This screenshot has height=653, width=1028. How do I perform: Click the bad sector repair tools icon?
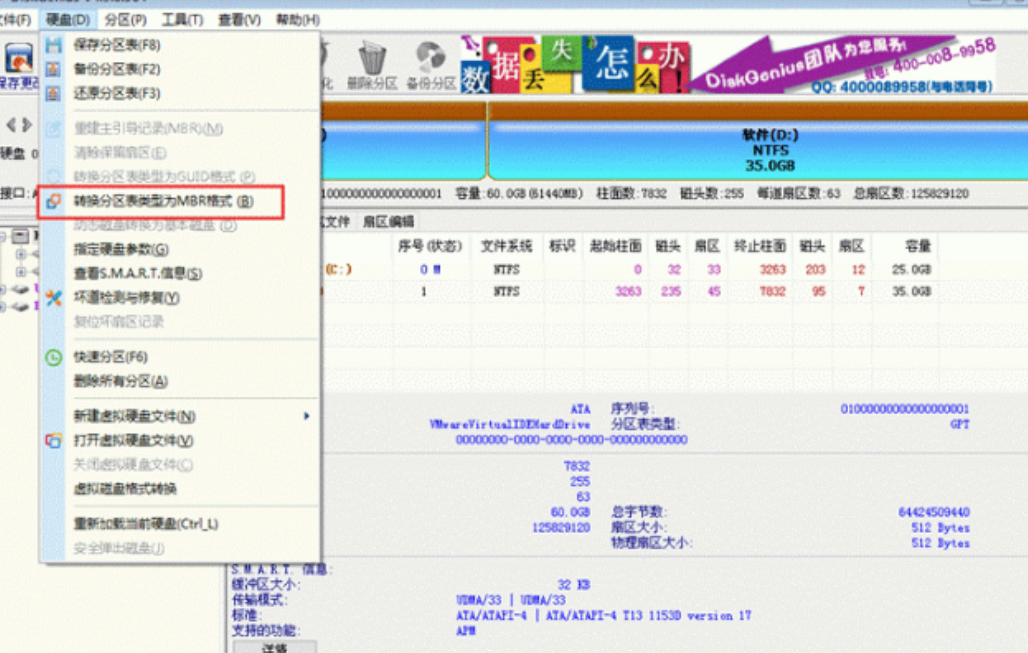54,298
